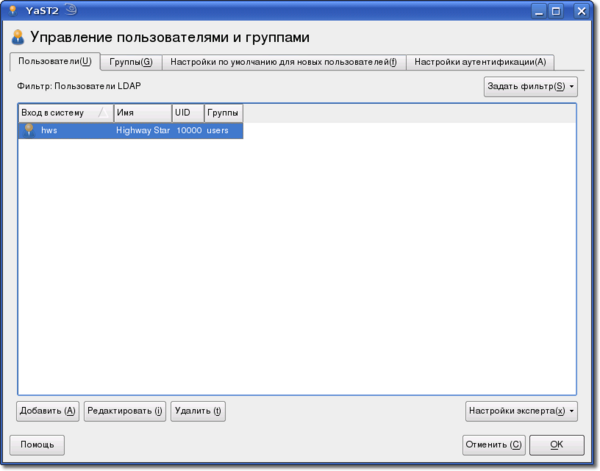Click the YaST2 title bar app icon
Image resolution: width=600 pixels, height=471 pixels.
[x=13, y=11]
